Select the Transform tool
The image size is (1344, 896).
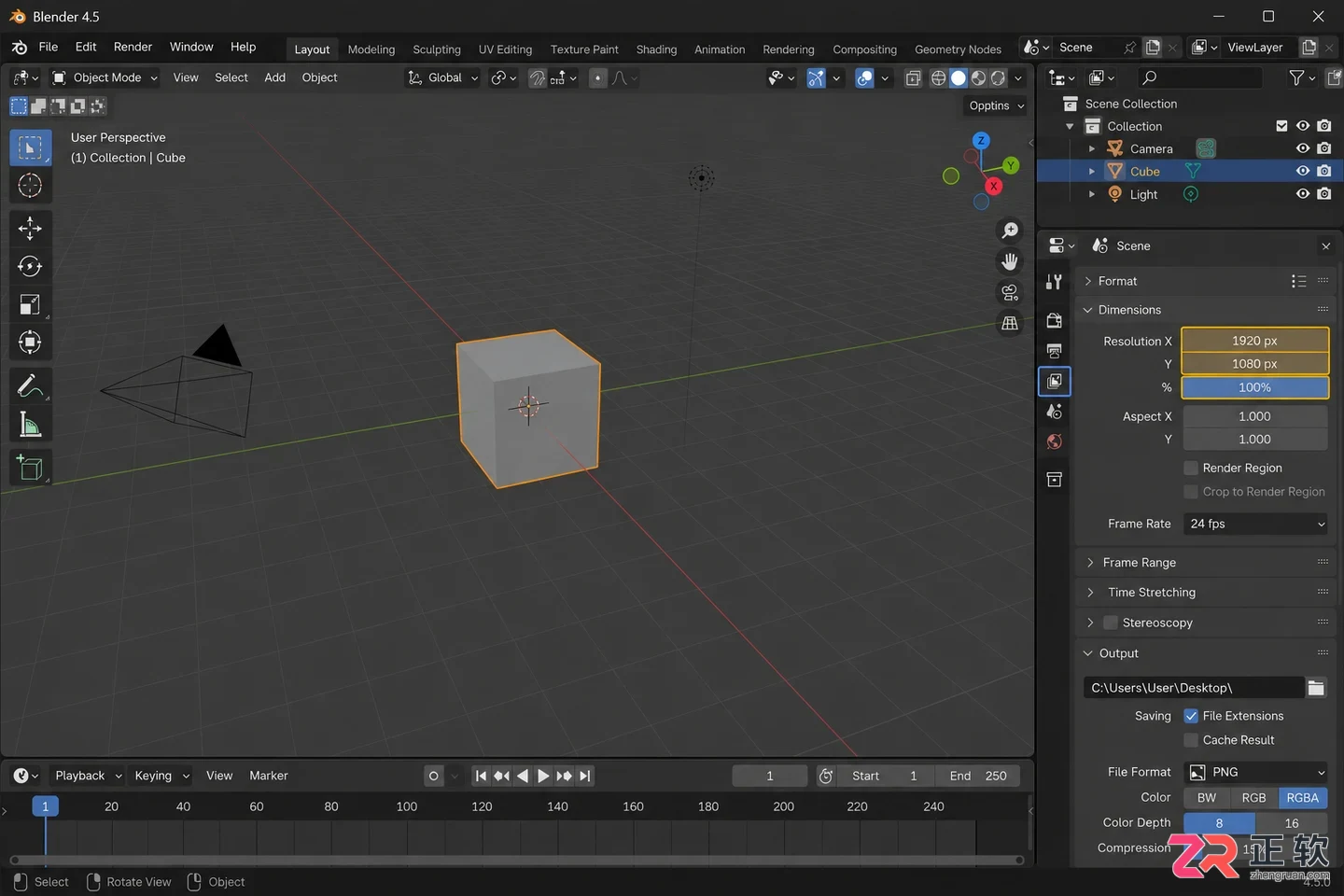pos(30,343)
